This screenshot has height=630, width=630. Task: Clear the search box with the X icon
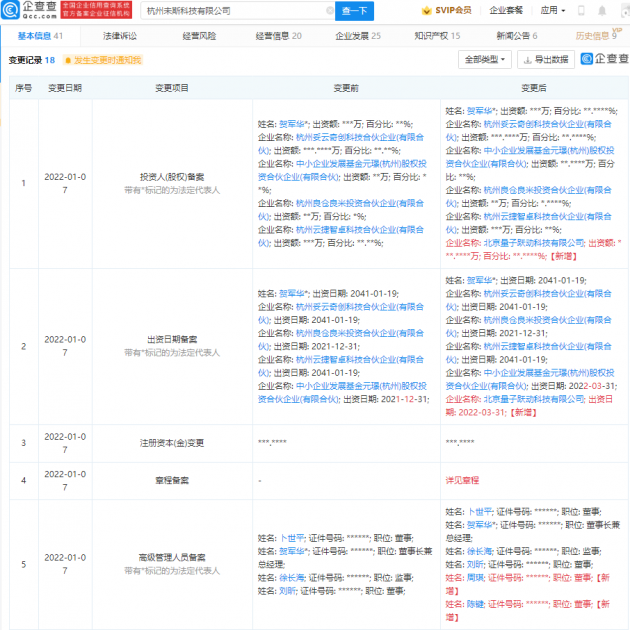(x=330, y=11)
